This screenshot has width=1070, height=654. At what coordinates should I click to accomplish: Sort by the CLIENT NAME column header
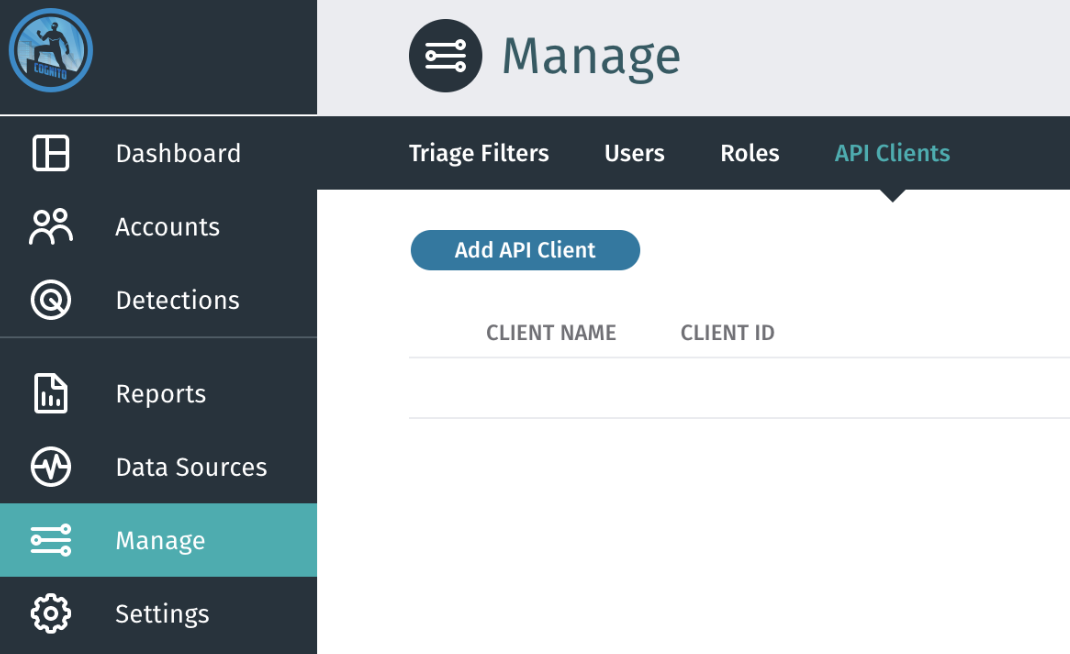pyautogui.click(x=551, y=332)
